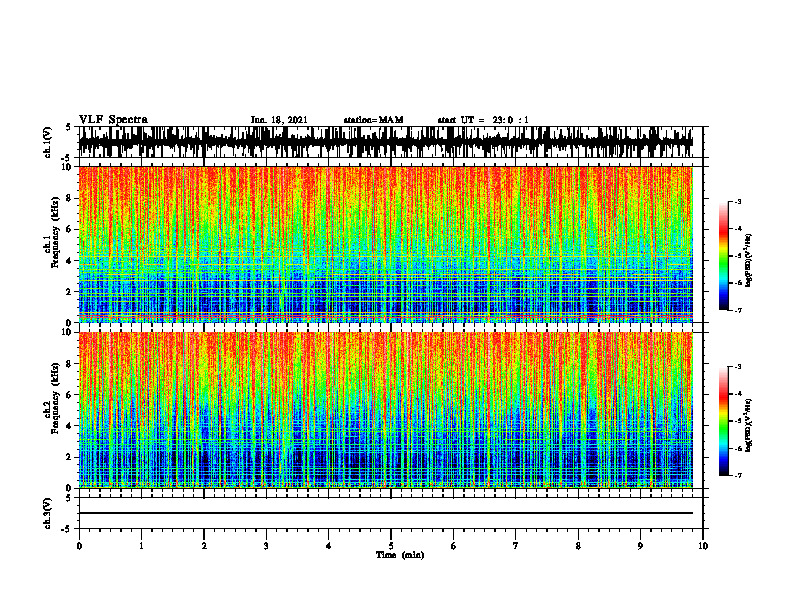This screenshot has width=792, height=612.
Task: Select the date 'Jan. 18, 2021' in the header
Action: tap(279, 120)
